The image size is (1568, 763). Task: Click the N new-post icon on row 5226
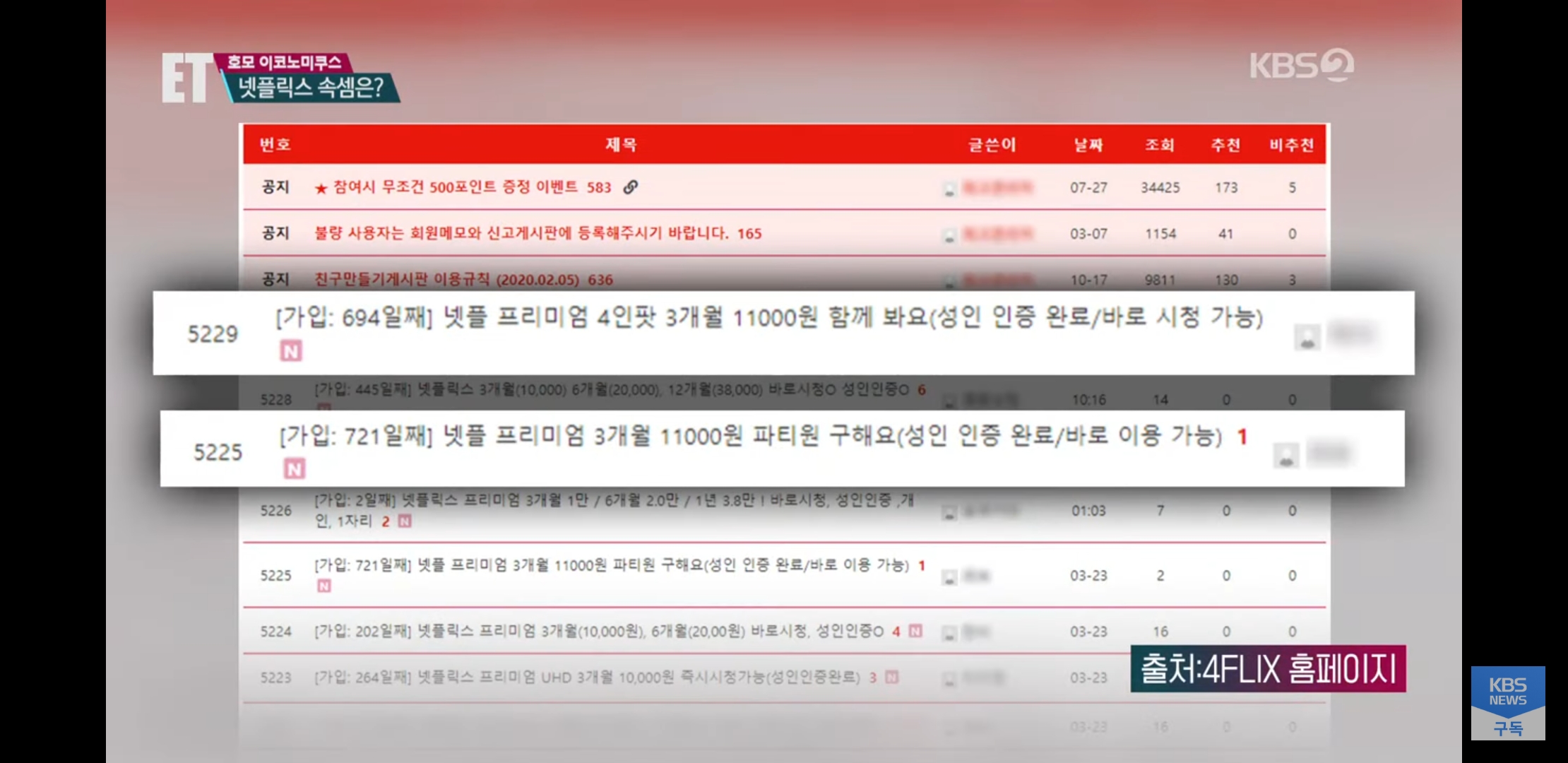405,521
